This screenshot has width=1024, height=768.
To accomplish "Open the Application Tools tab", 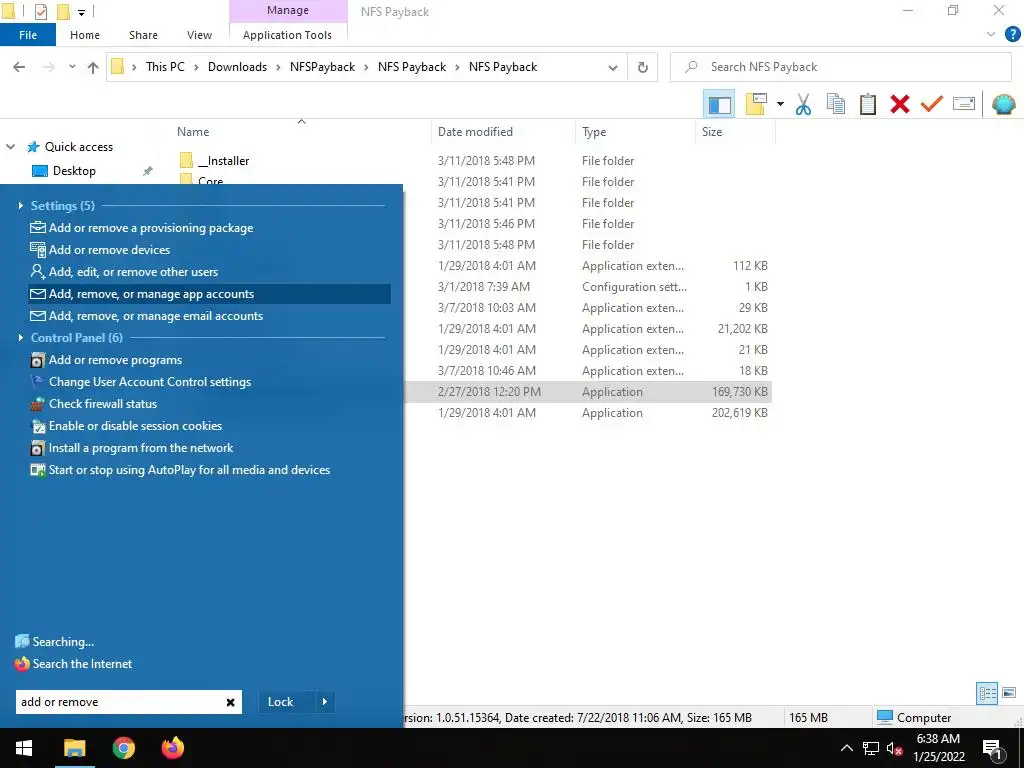I will [287, 35].
